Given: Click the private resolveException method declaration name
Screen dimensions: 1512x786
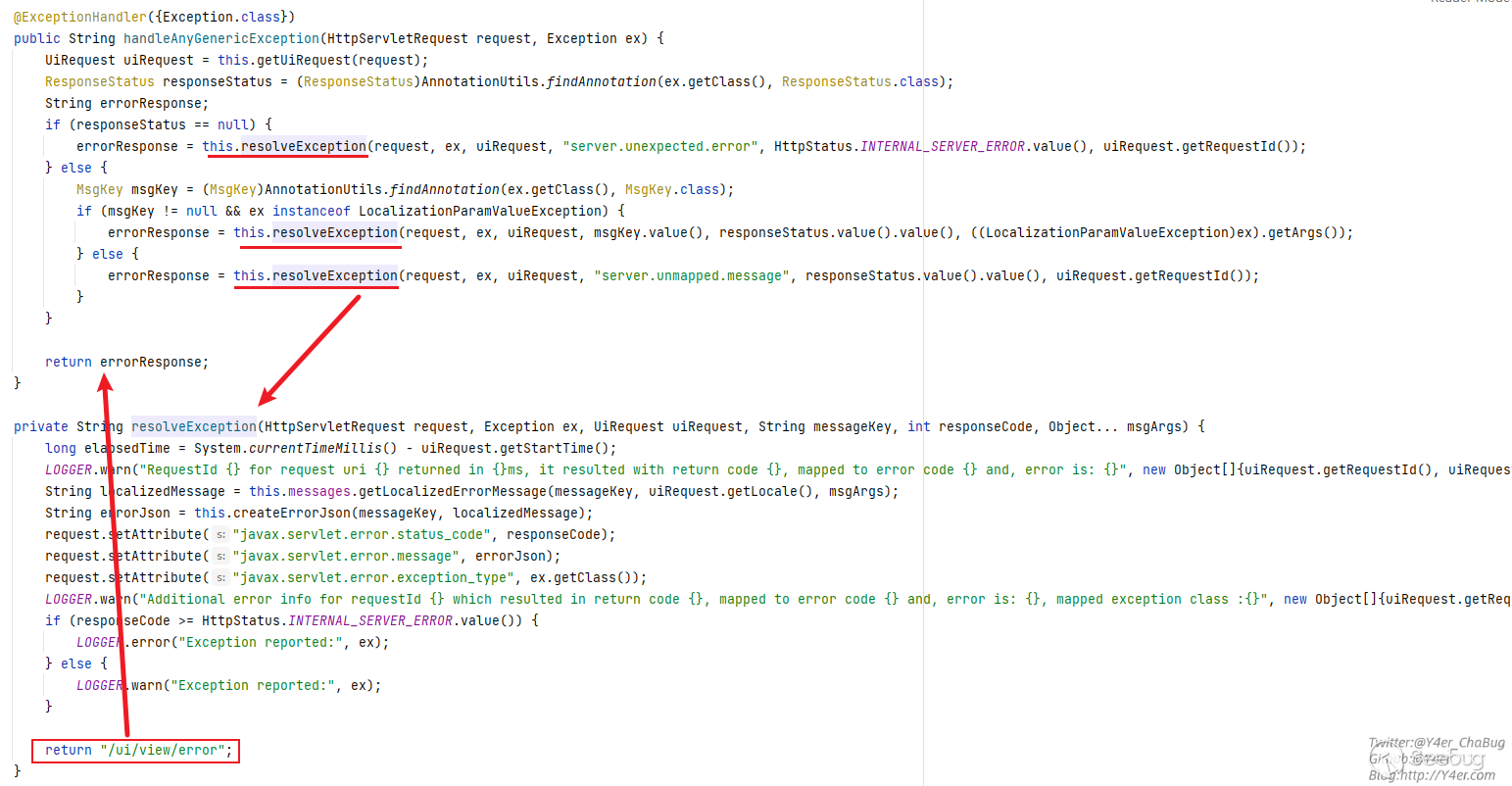Looking at the screenshot, I should point(194,426).
